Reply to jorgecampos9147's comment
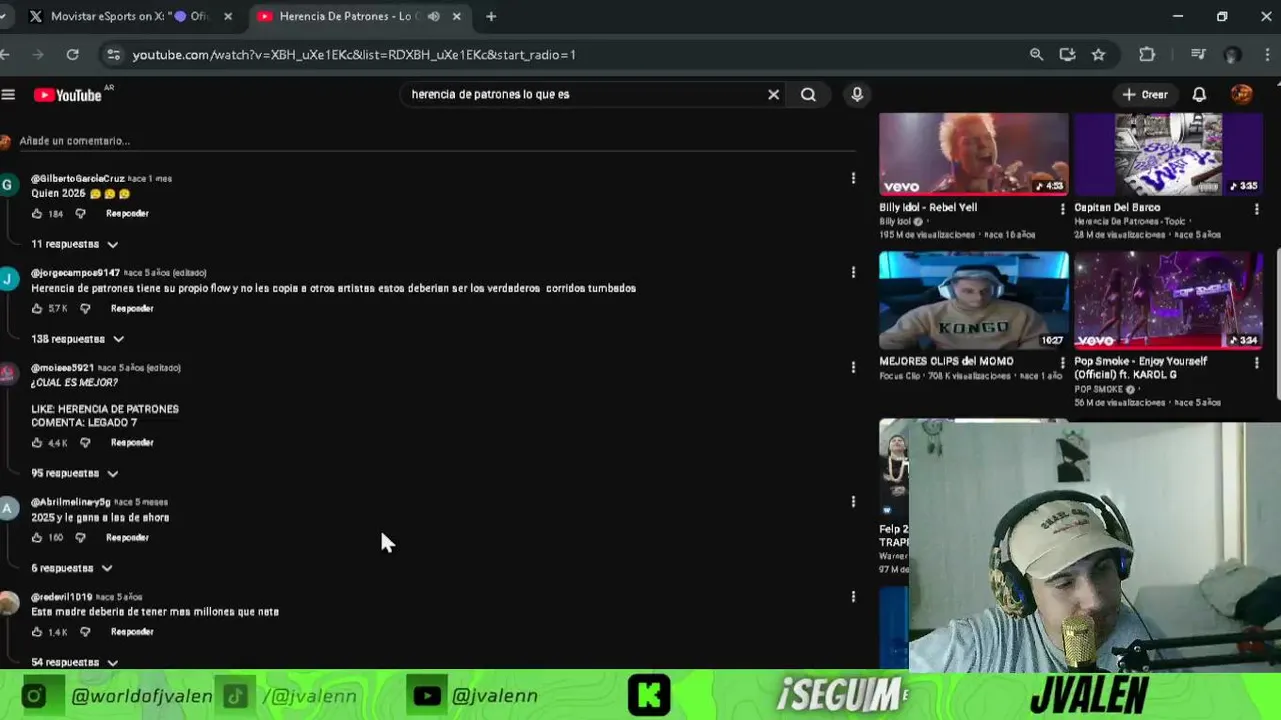This screenshot has height=720, width=1281. [132, 308]
